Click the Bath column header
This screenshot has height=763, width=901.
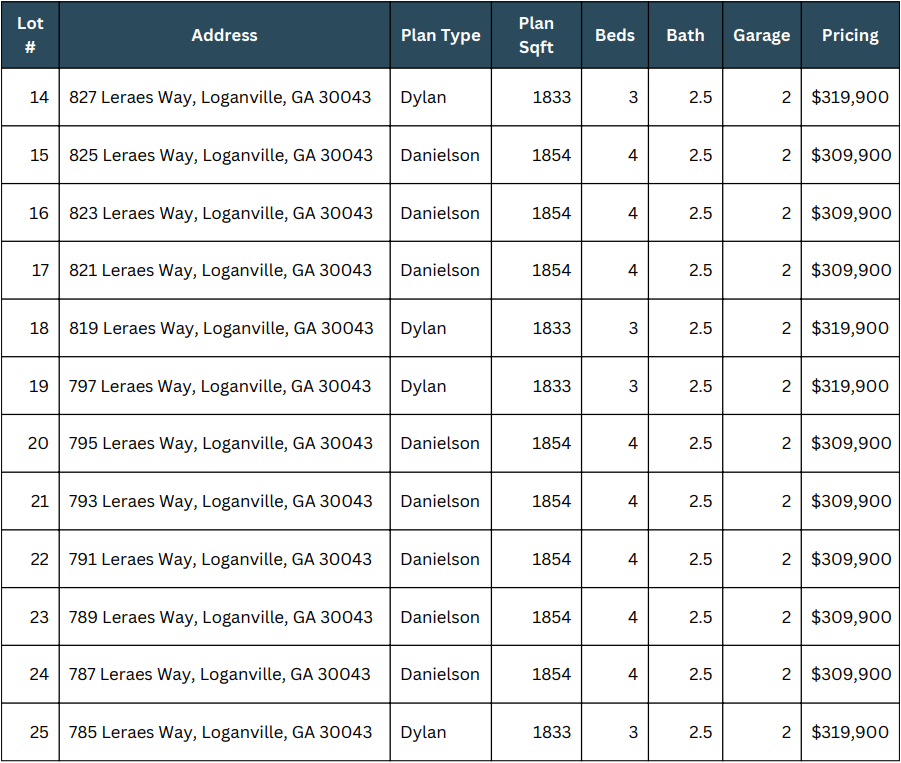(x=685, y=35)
